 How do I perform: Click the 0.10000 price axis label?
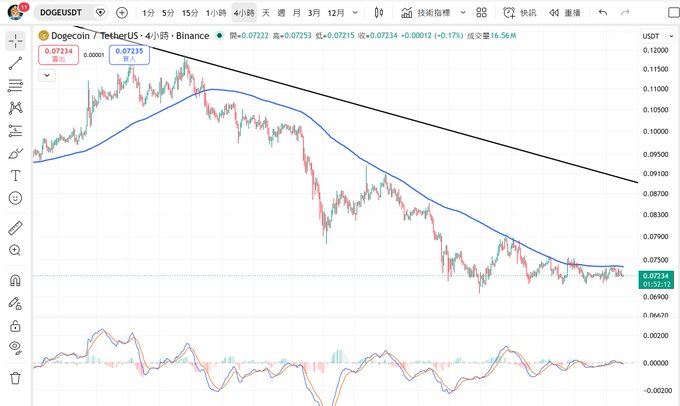click(655, 132)
